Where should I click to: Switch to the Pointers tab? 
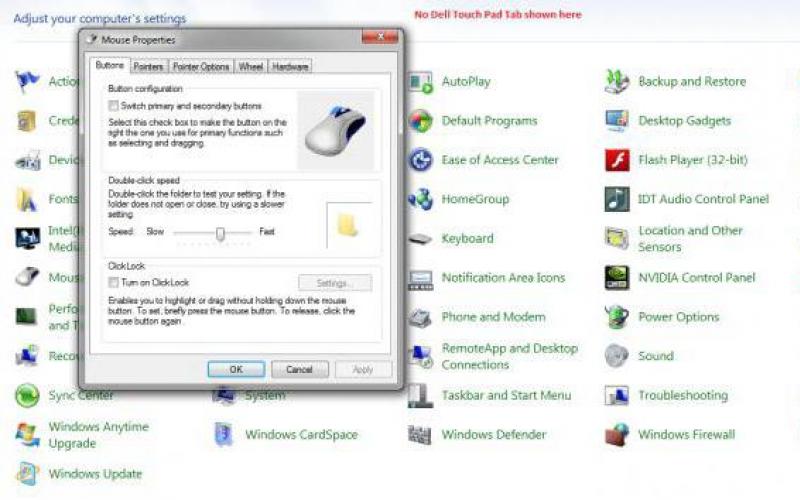(148, 67)
